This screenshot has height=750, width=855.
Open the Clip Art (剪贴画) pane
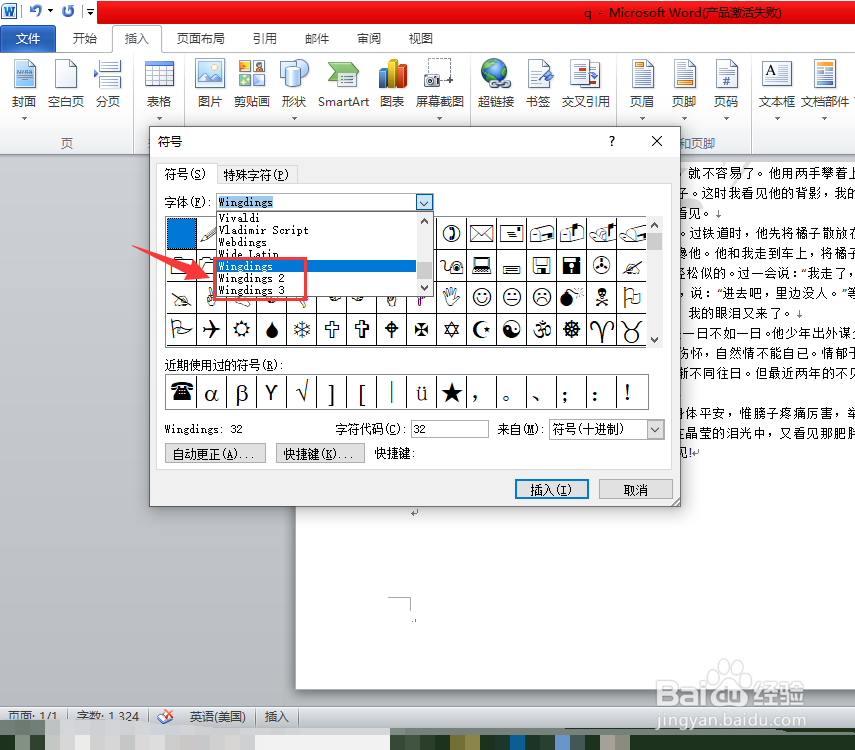pos(252,85)
